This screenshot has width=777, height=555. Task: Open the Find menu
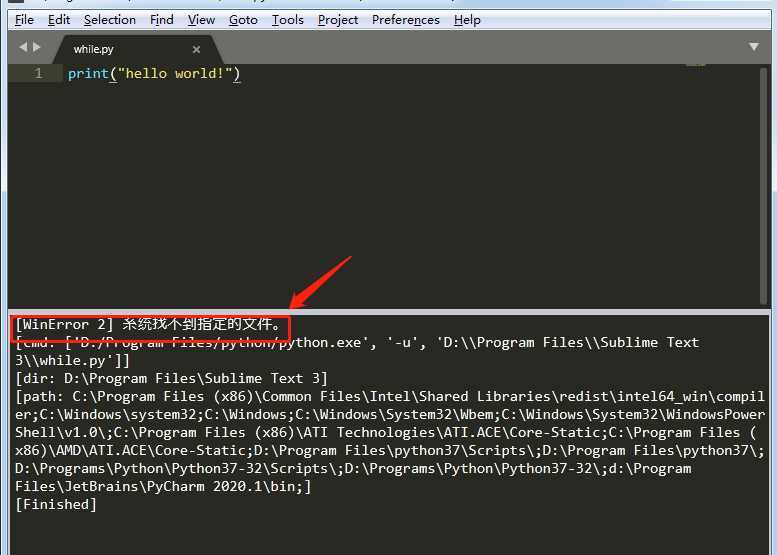(162, 20)
